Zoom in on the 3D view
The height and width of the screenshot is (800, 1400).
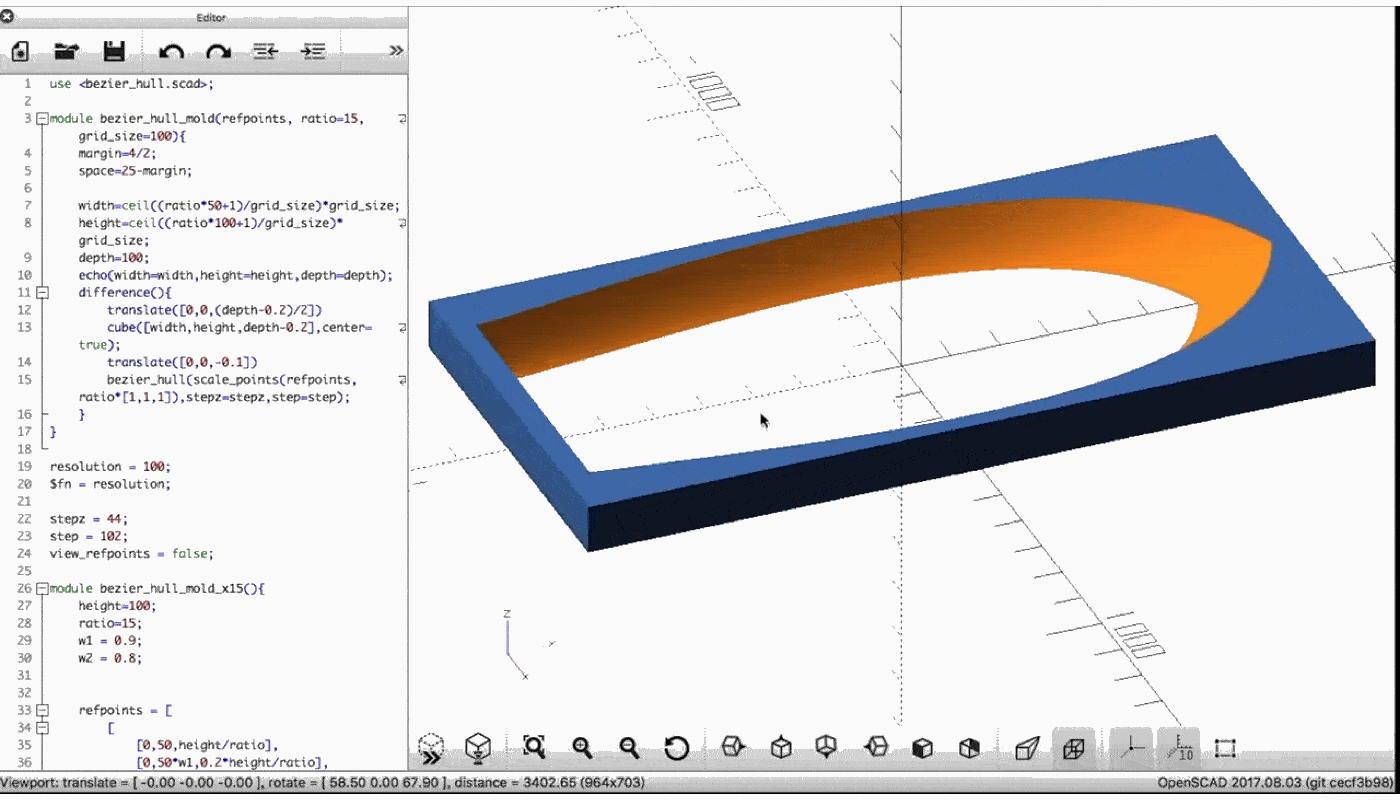tap(582, 747)
